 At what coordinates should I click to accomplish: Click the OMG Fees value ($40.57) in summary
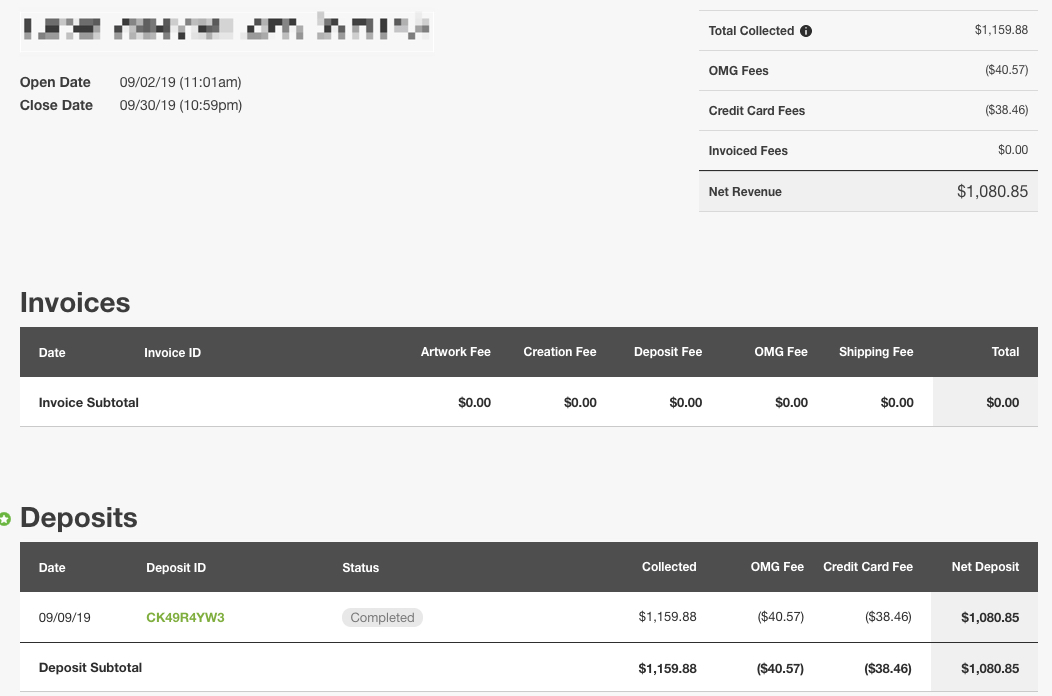[x=1006, y=70]
